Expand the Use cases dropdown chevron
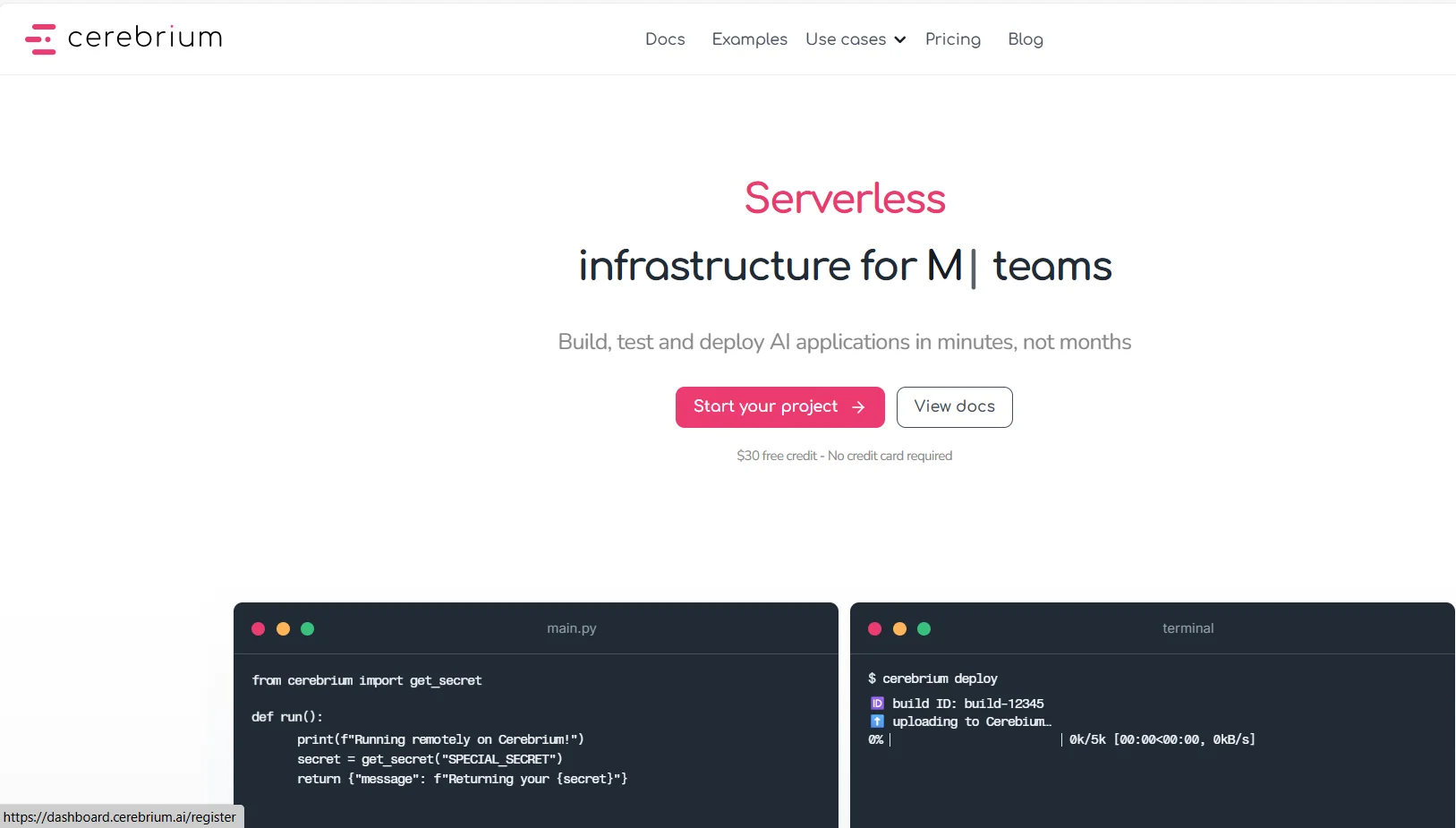 pyautogui.click(x=900, y=39)
